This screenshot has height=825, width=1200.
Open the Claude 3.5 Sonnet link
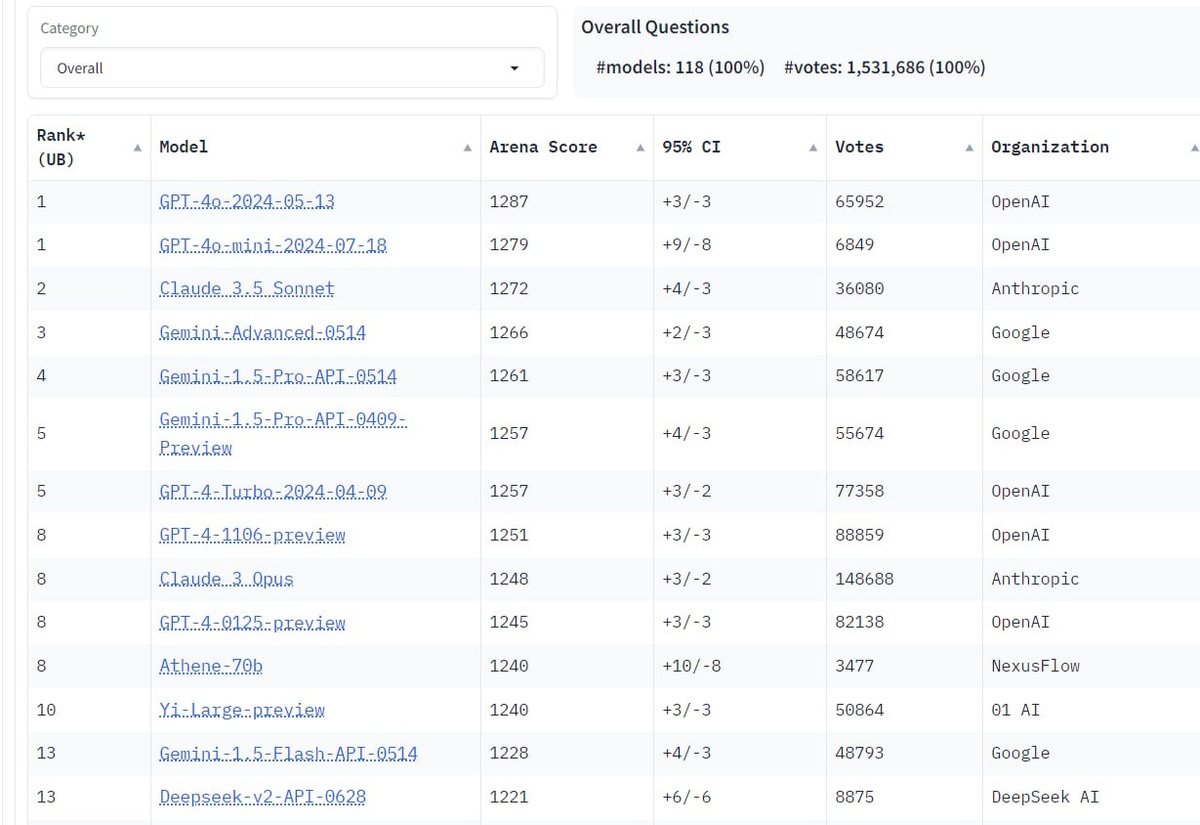point(247,289)
